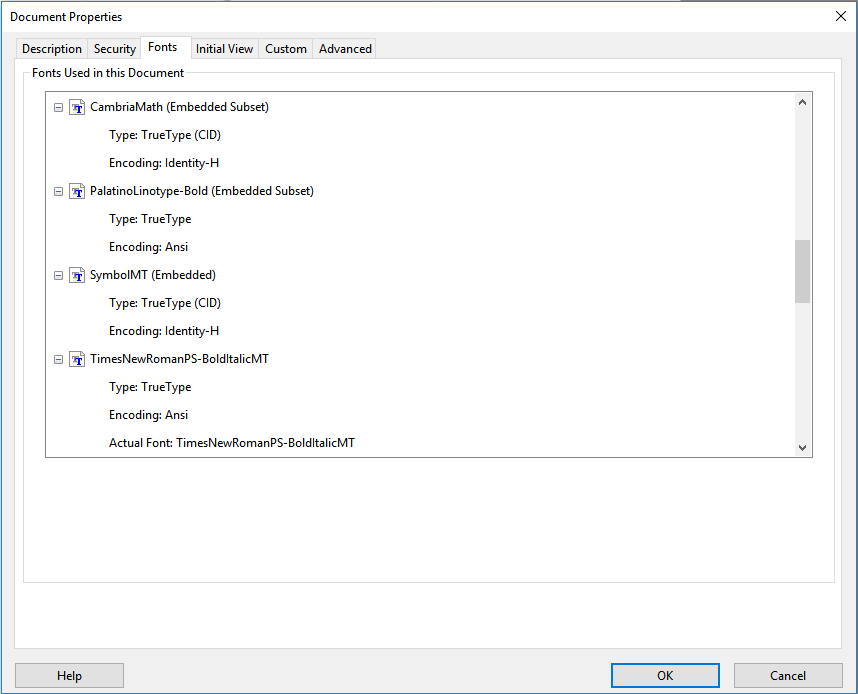This screenshot has height=694, width=858.
Task: Switch to the Description tab
Action: point(51,48)
